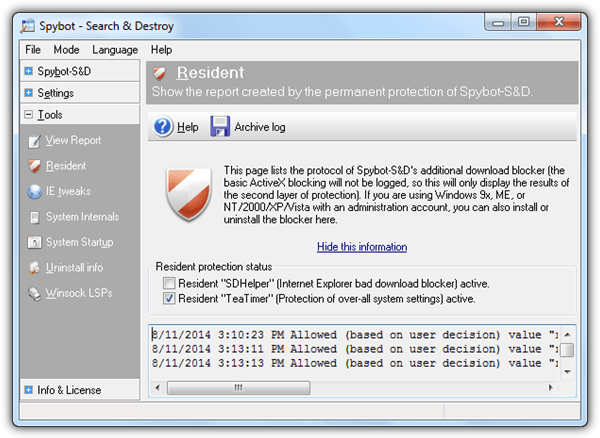Click the Archive log floppy disk icon
The height and width of the screenshot is (438, 600).
pyautogui.click(x=220, y=126)
